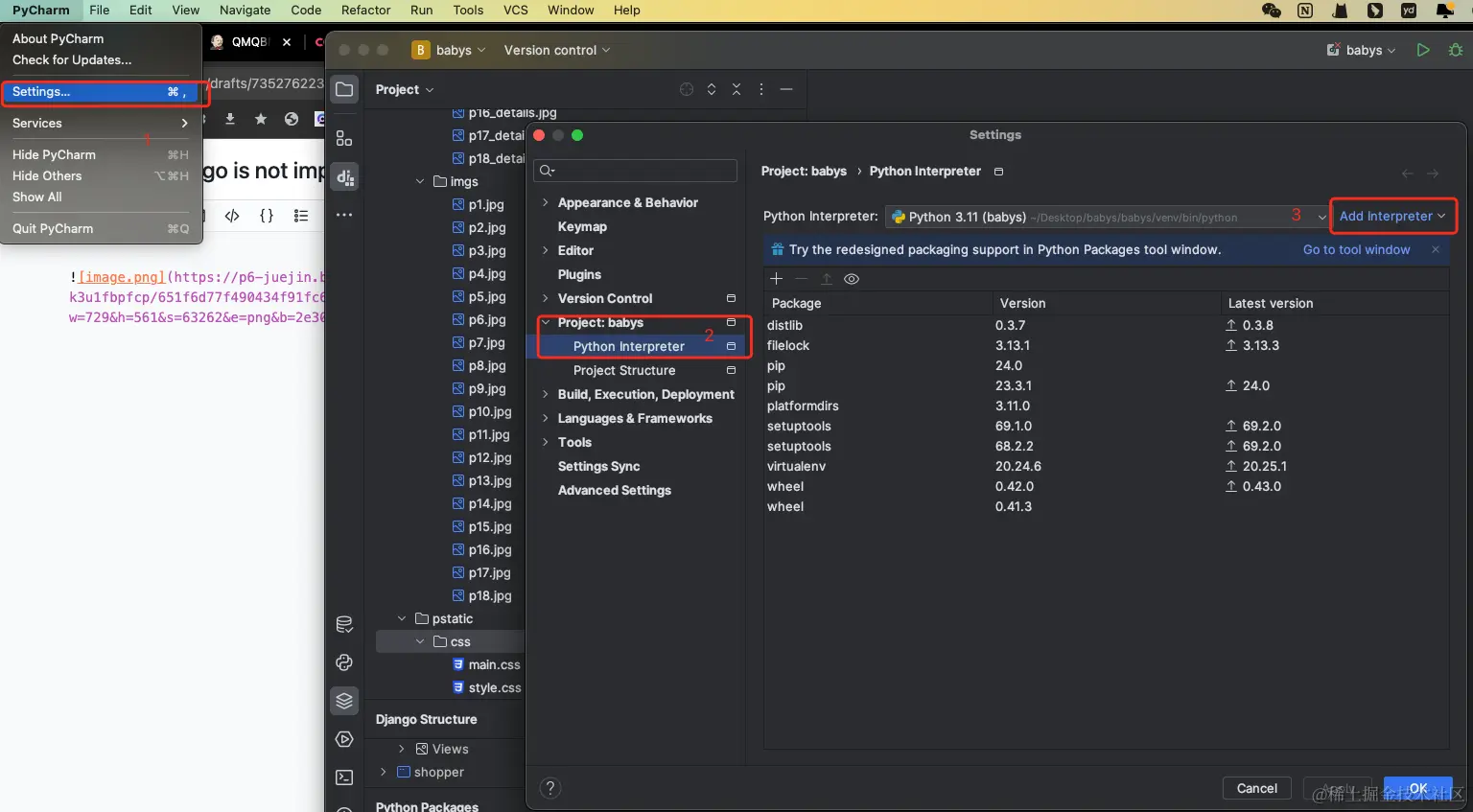Dismiss the redesigned packaging support banner
Screen dimensions: 1473x812
click(1436, 249)
